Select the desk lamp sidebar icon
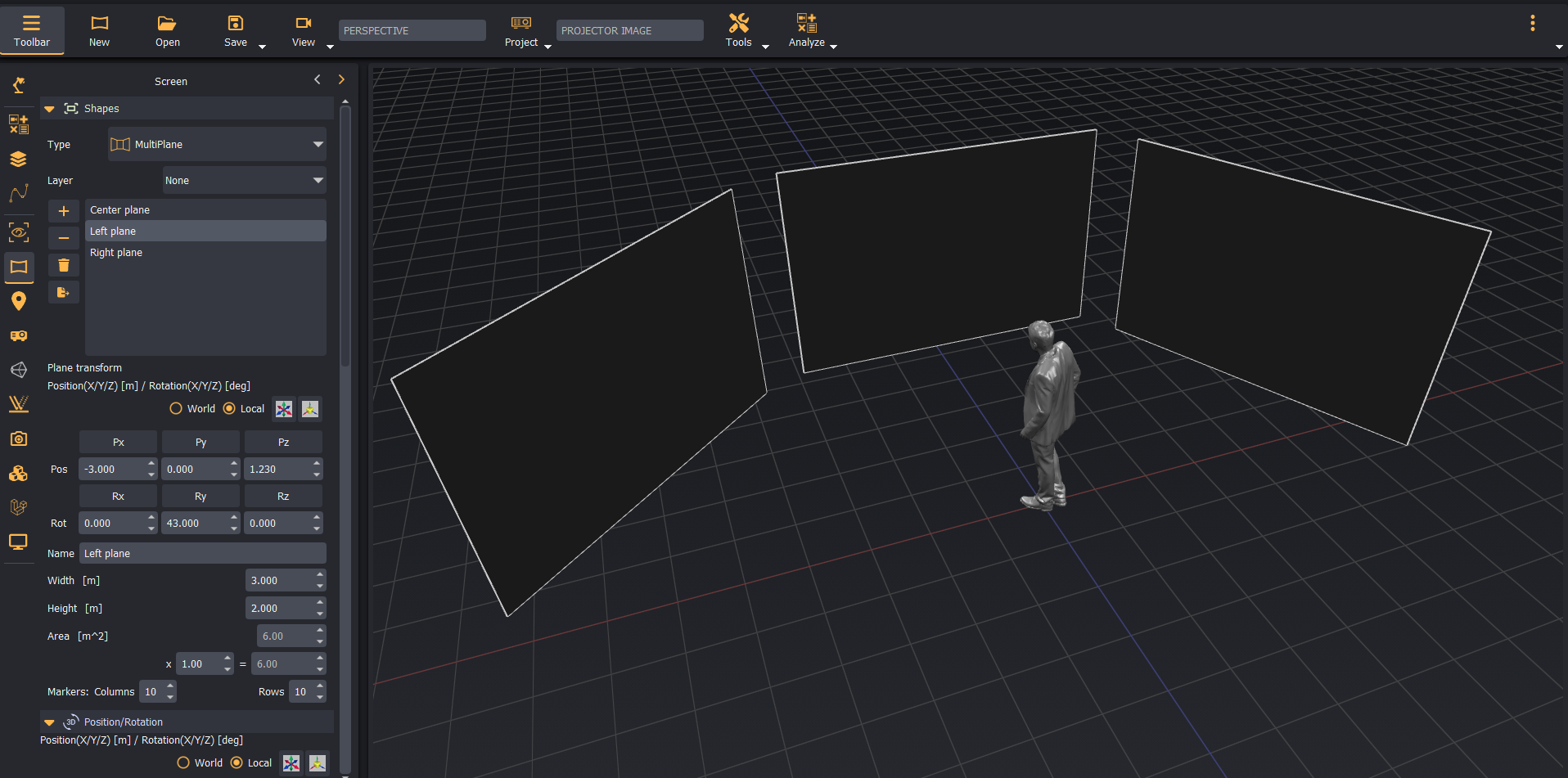1568x778 pixels. [19, 85]
